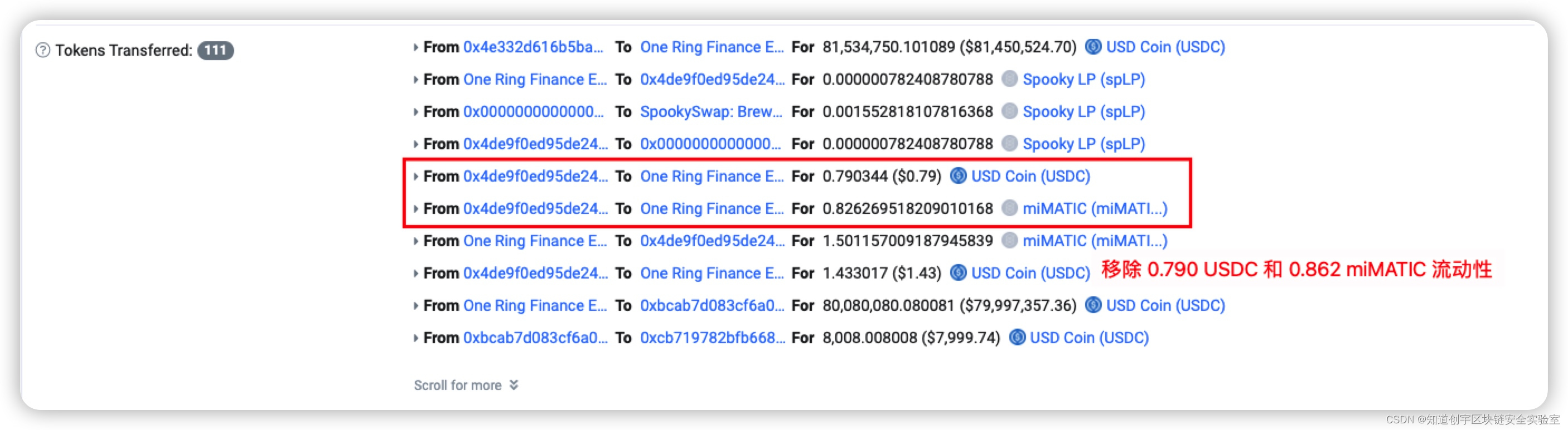This screenshot has height=430, width=1568.
Task: Click the arrow on the 1.433017 USDC row
Action: [x=415, y=272]
